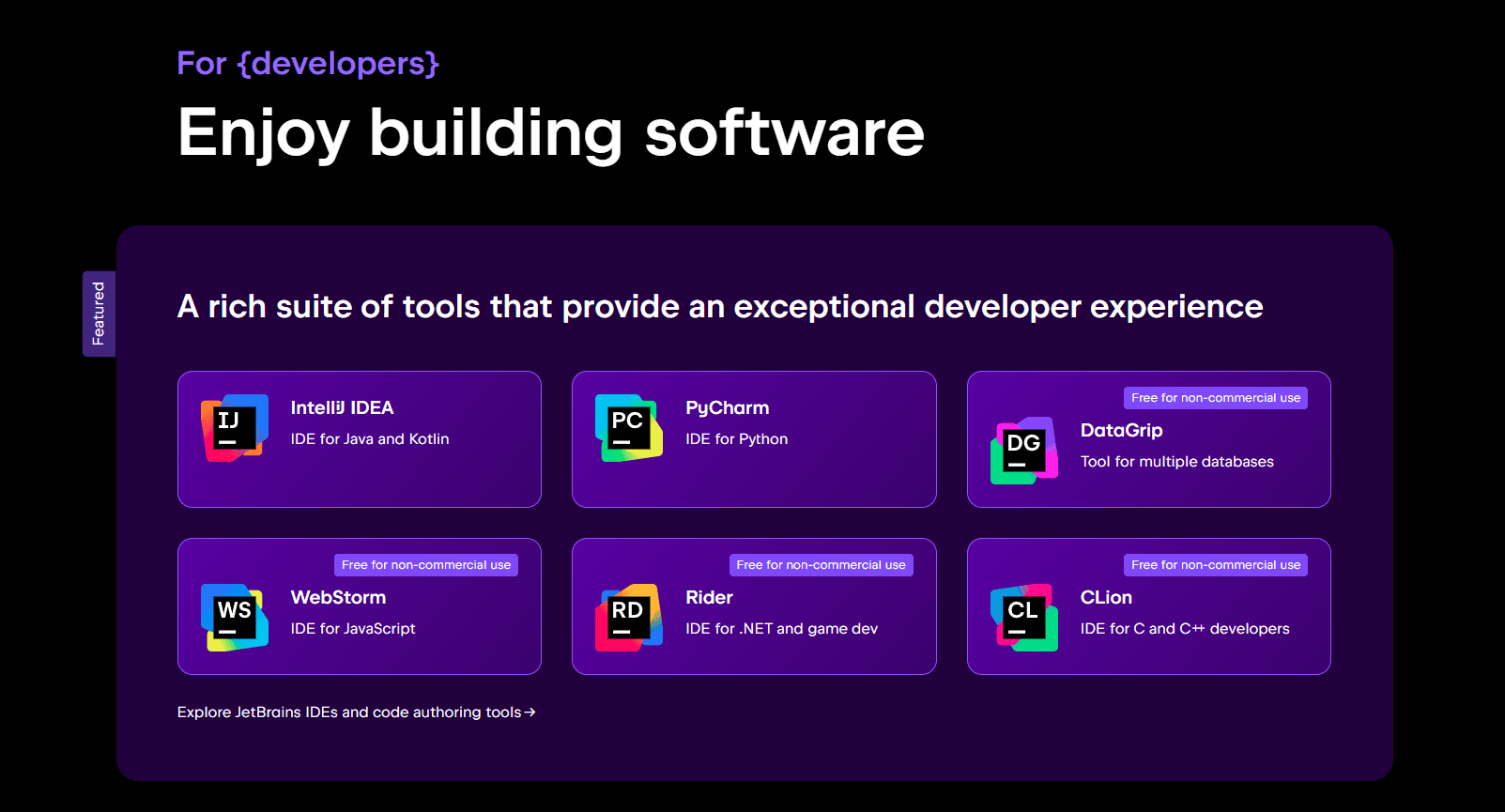Open the WebStorm product title
The image size is (1505, 812).
(338, 598)
